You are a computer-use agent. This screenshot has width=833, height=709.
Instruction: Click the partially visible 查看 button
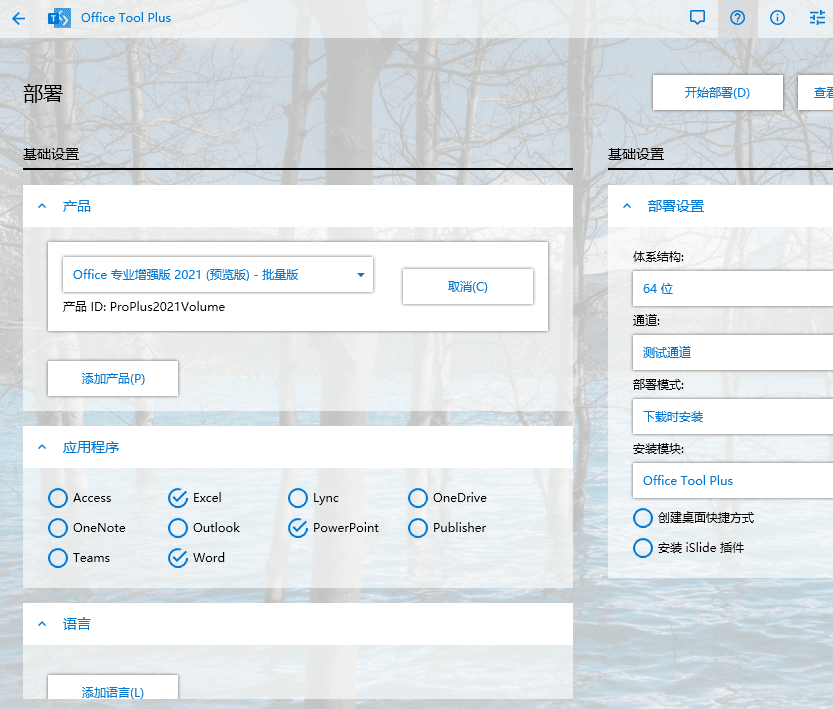click(815, 92)
